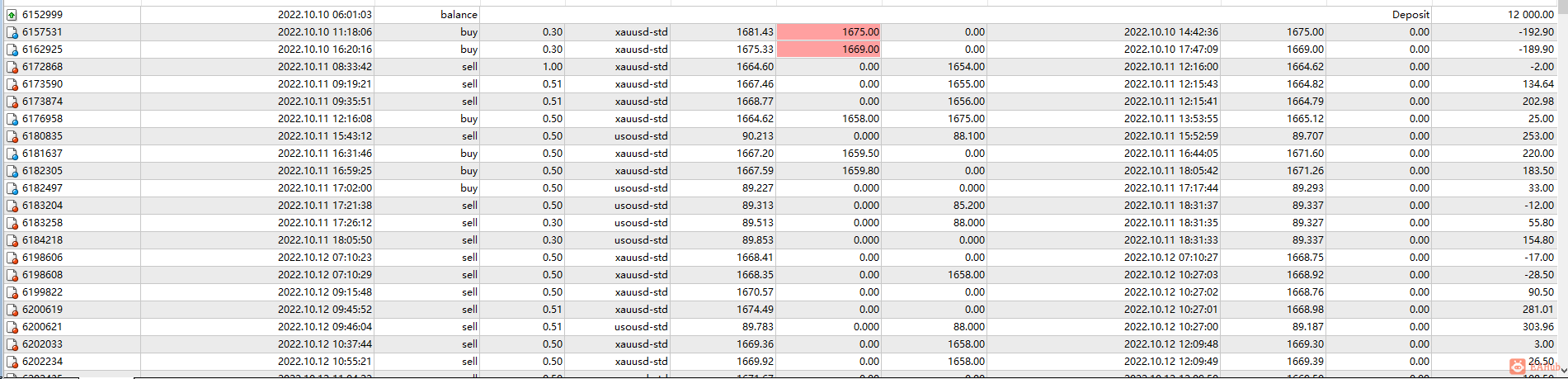The image size is (1568, 379).
Task: Select the sell icon beside order 6202234
Action: [12, 362]
